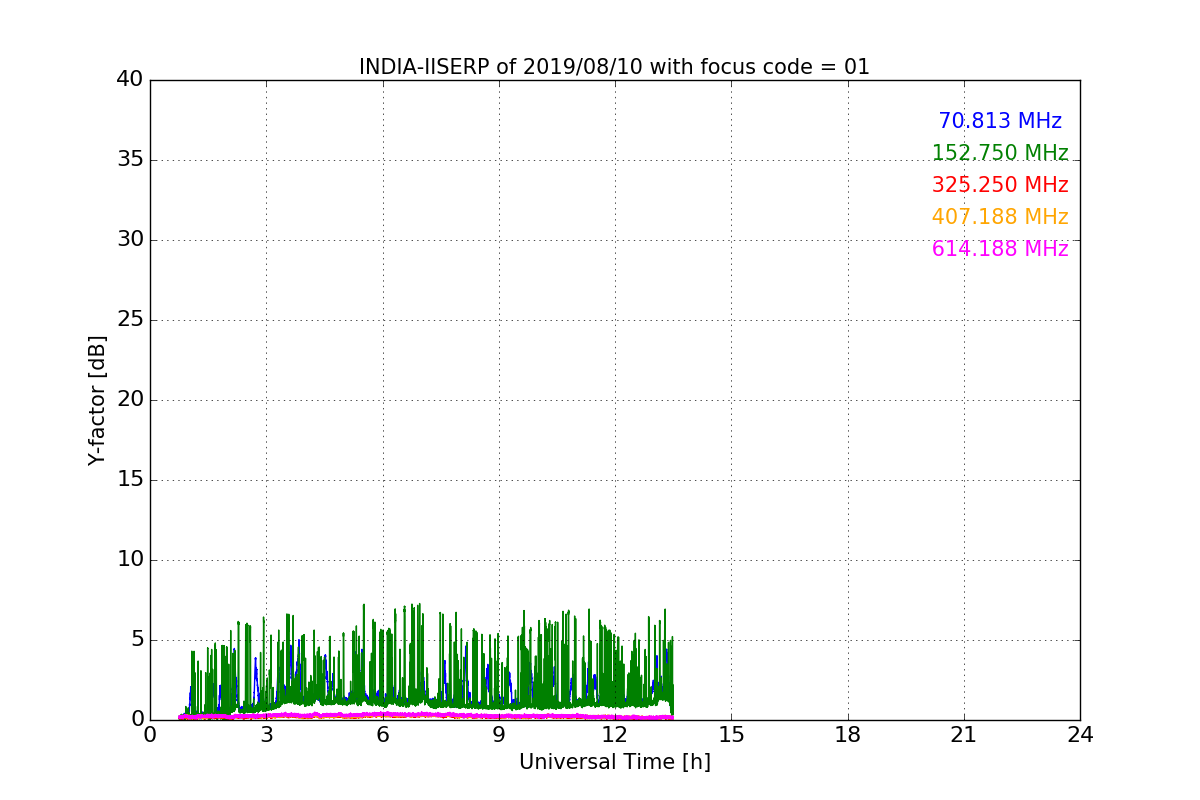This screenshot has height=800, width=1200.
Task: Click the 'Y-factor [dB]' axis label
Action: tap(97, 400)
